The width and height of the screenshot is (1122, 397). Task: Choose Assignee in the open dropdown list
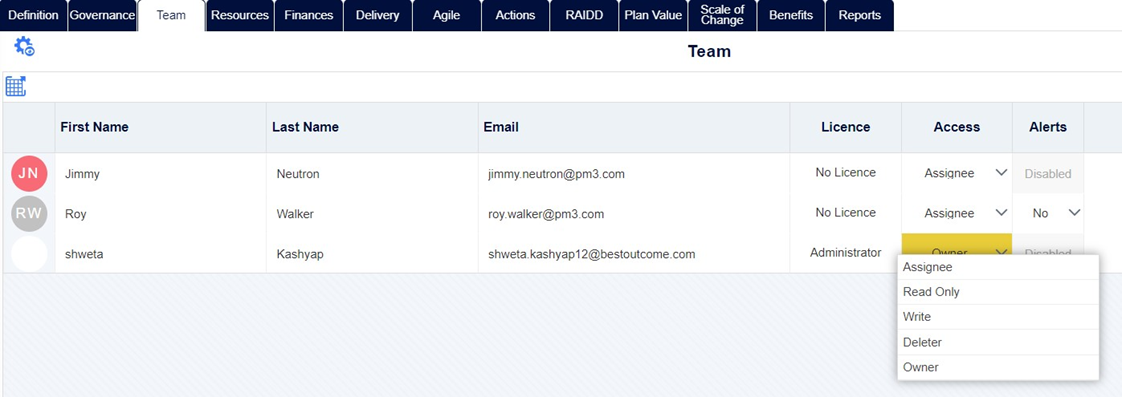[998, 267]
